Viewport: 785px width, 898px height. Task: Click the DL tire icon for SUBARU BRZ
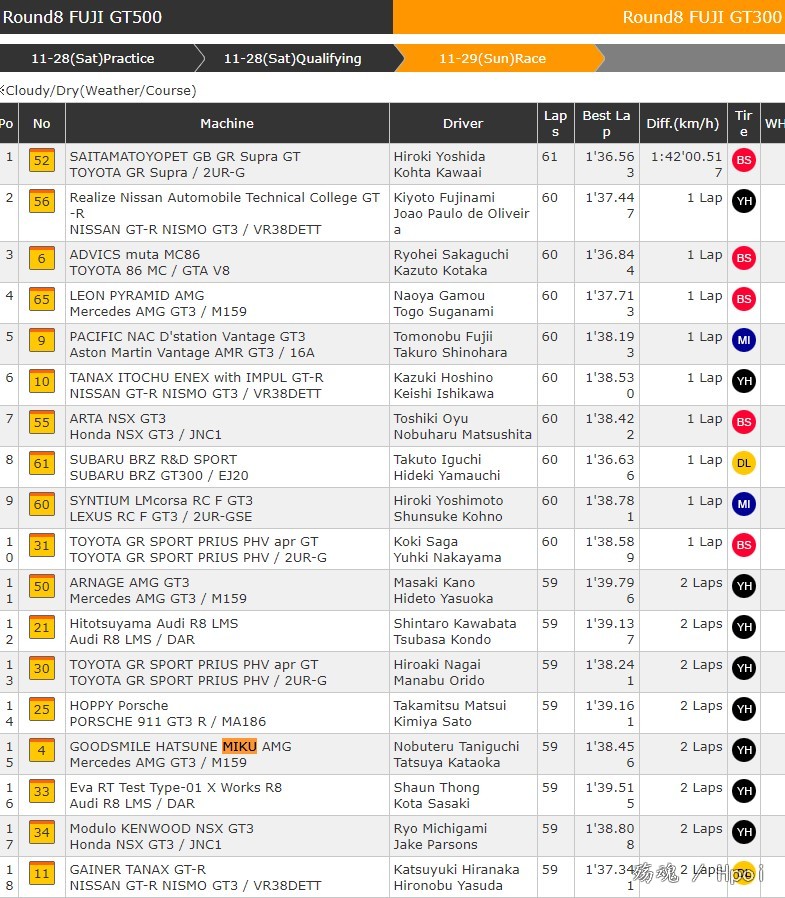[x=743, y=463]
